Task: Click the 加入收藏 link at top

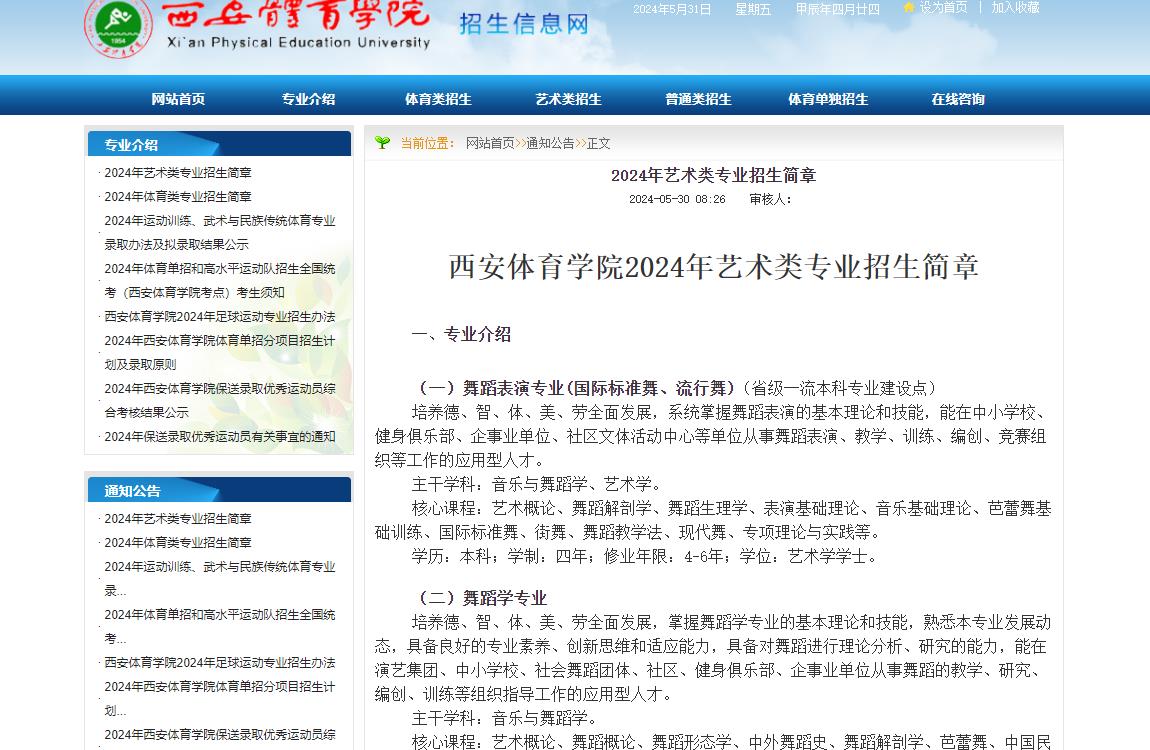Action: [x=1016, y=7]
